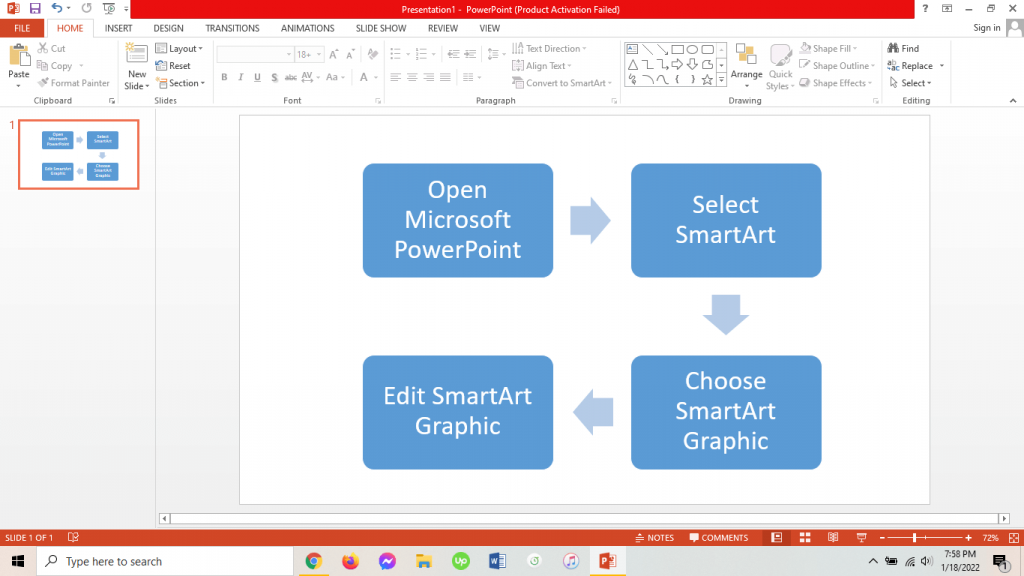Toggle the NOTES pane
1024x576 pixels.
tap(655, 537)
